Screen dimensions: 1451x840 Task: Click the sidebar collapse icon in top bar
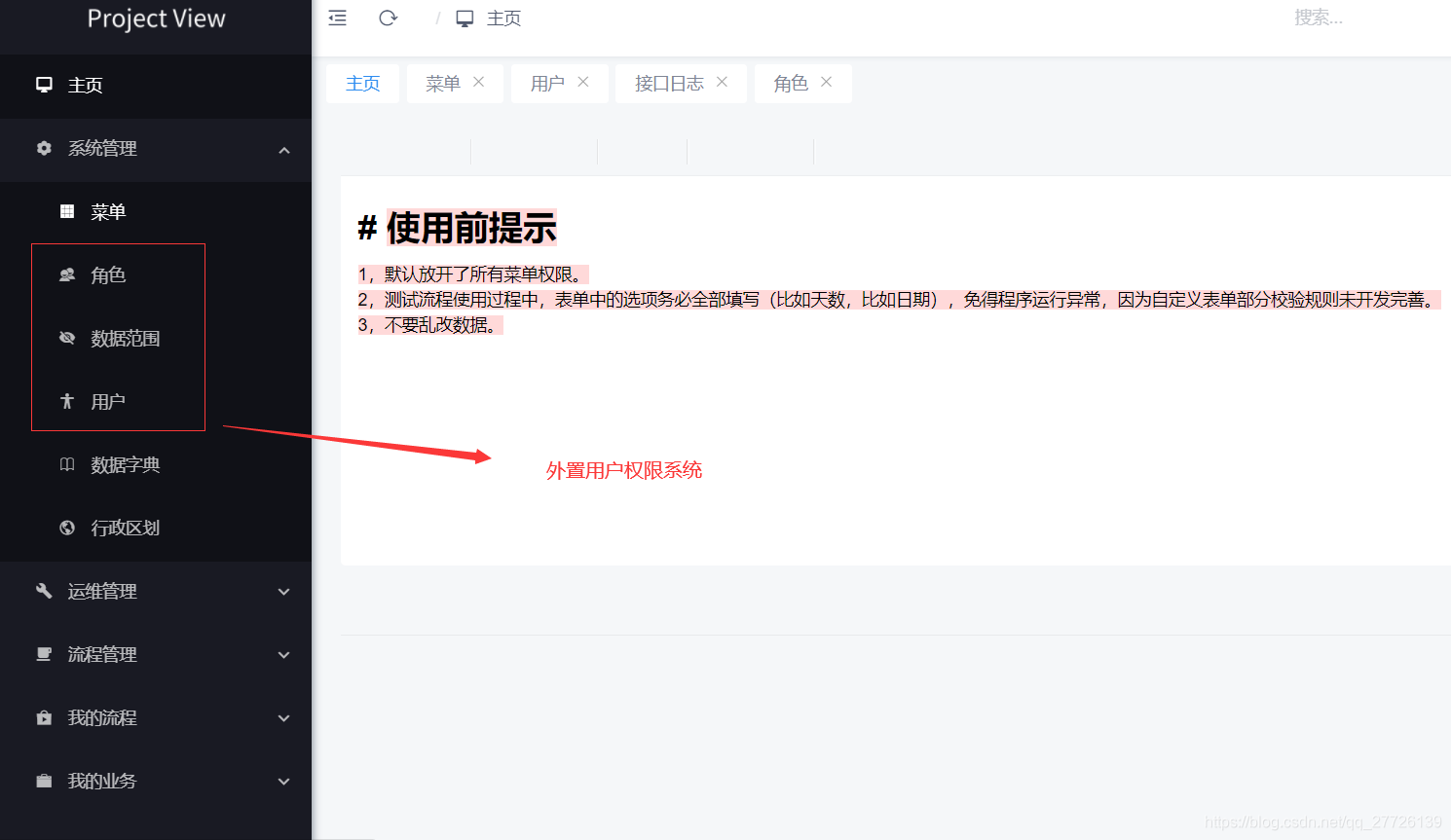coord(337,18)
